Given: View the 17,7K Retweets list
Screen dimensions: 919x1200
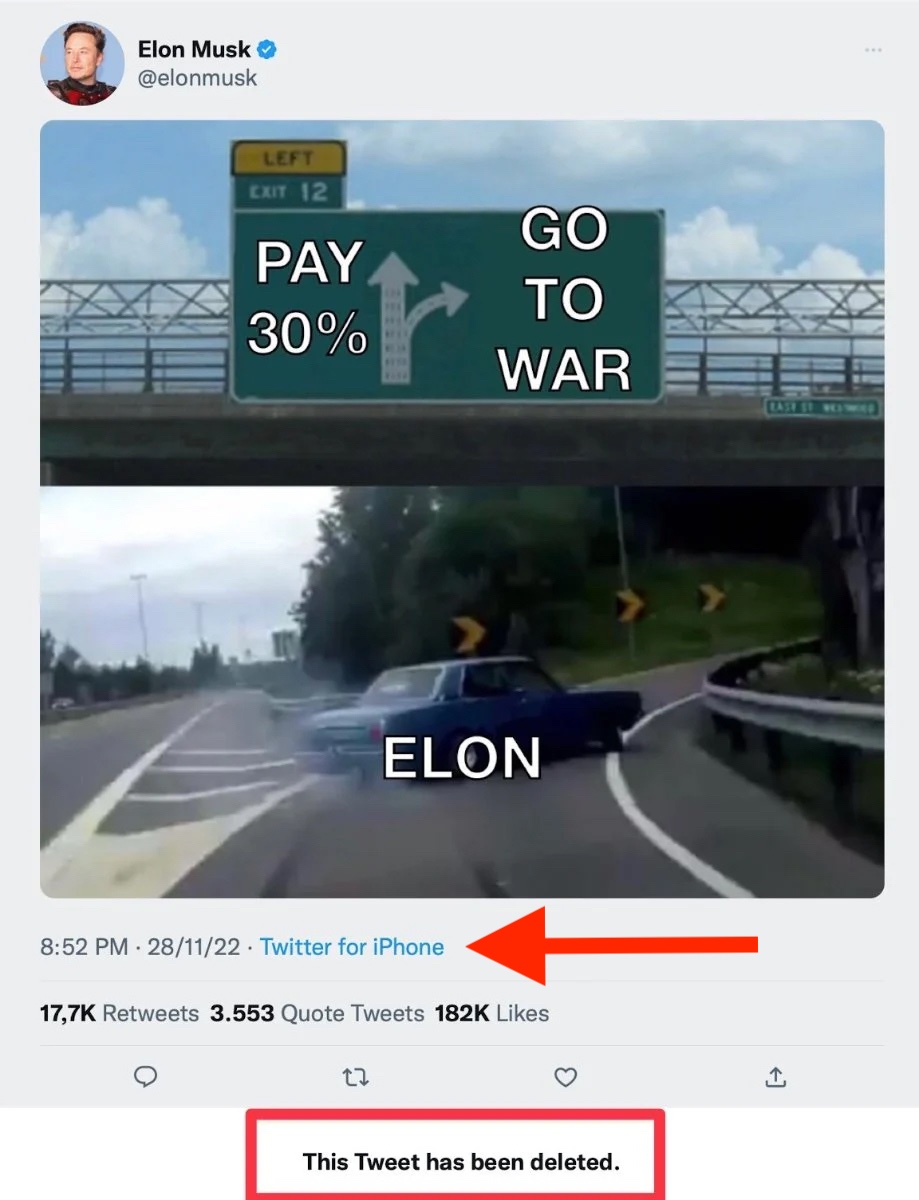Looking at the screenshot, I should pos(120,1013).
